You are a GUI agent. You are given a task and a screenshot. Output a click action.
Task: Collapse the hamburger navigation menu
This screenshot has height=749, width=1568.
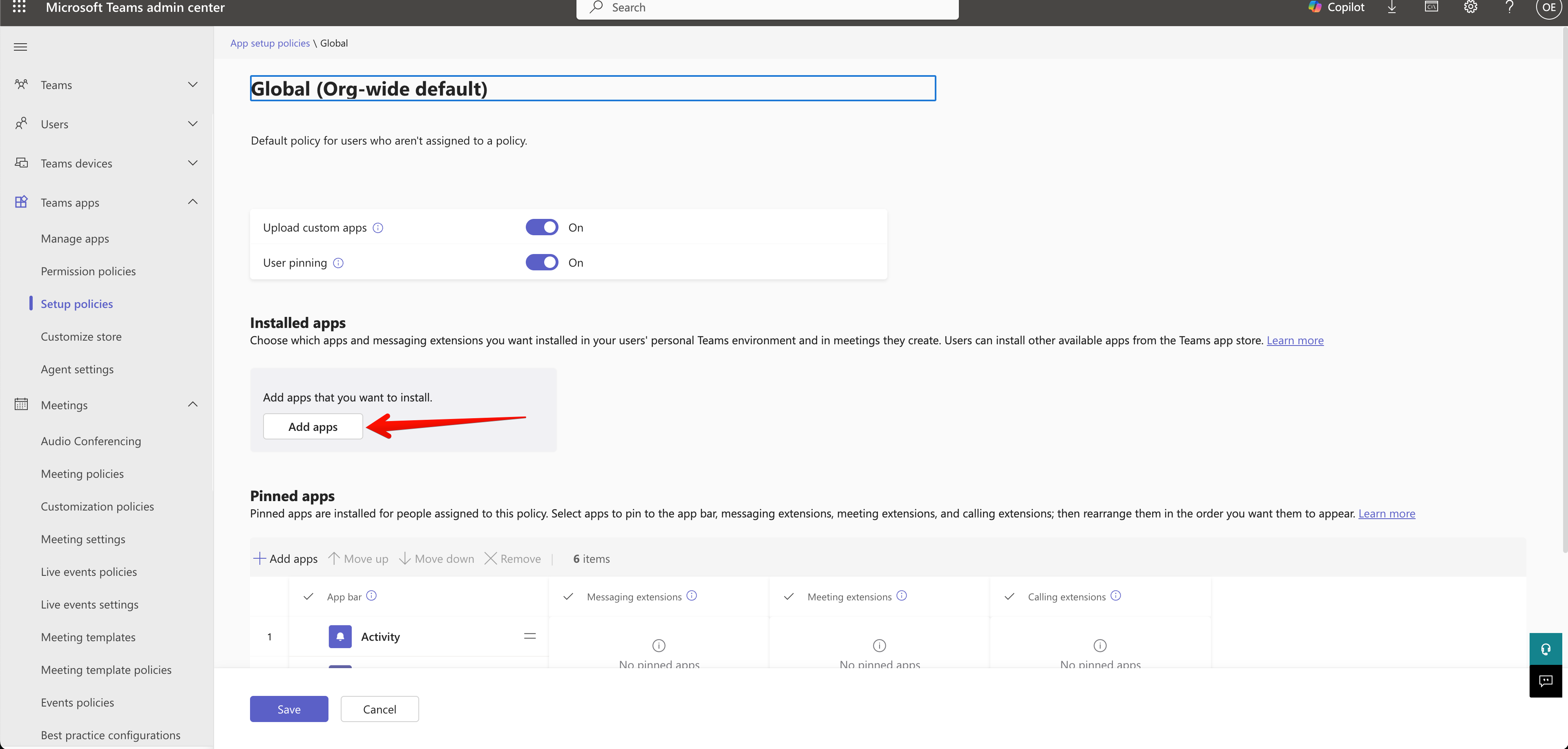tap(21, 47)
